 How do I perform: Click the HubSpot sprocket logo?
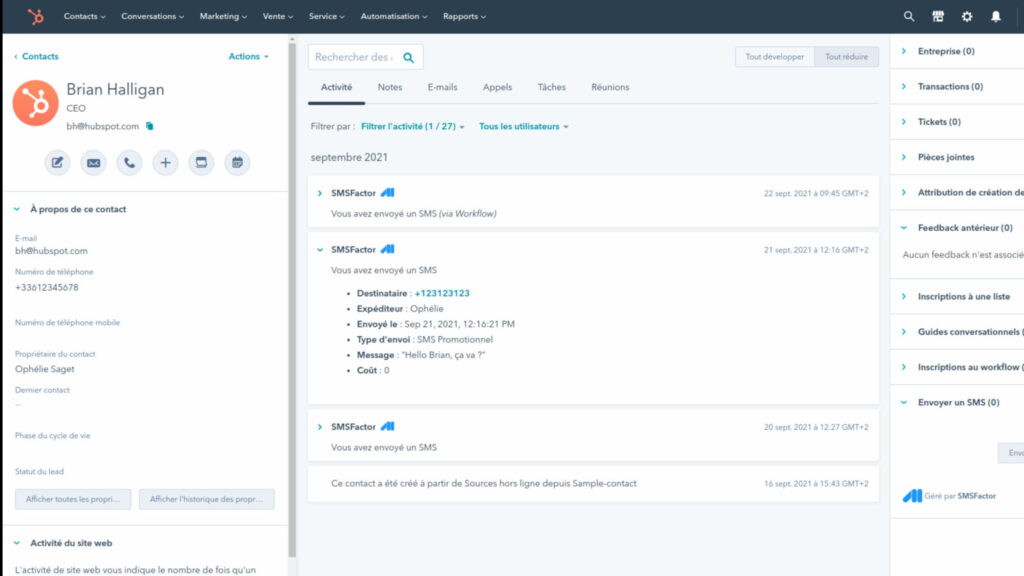[x=35, y=16]
